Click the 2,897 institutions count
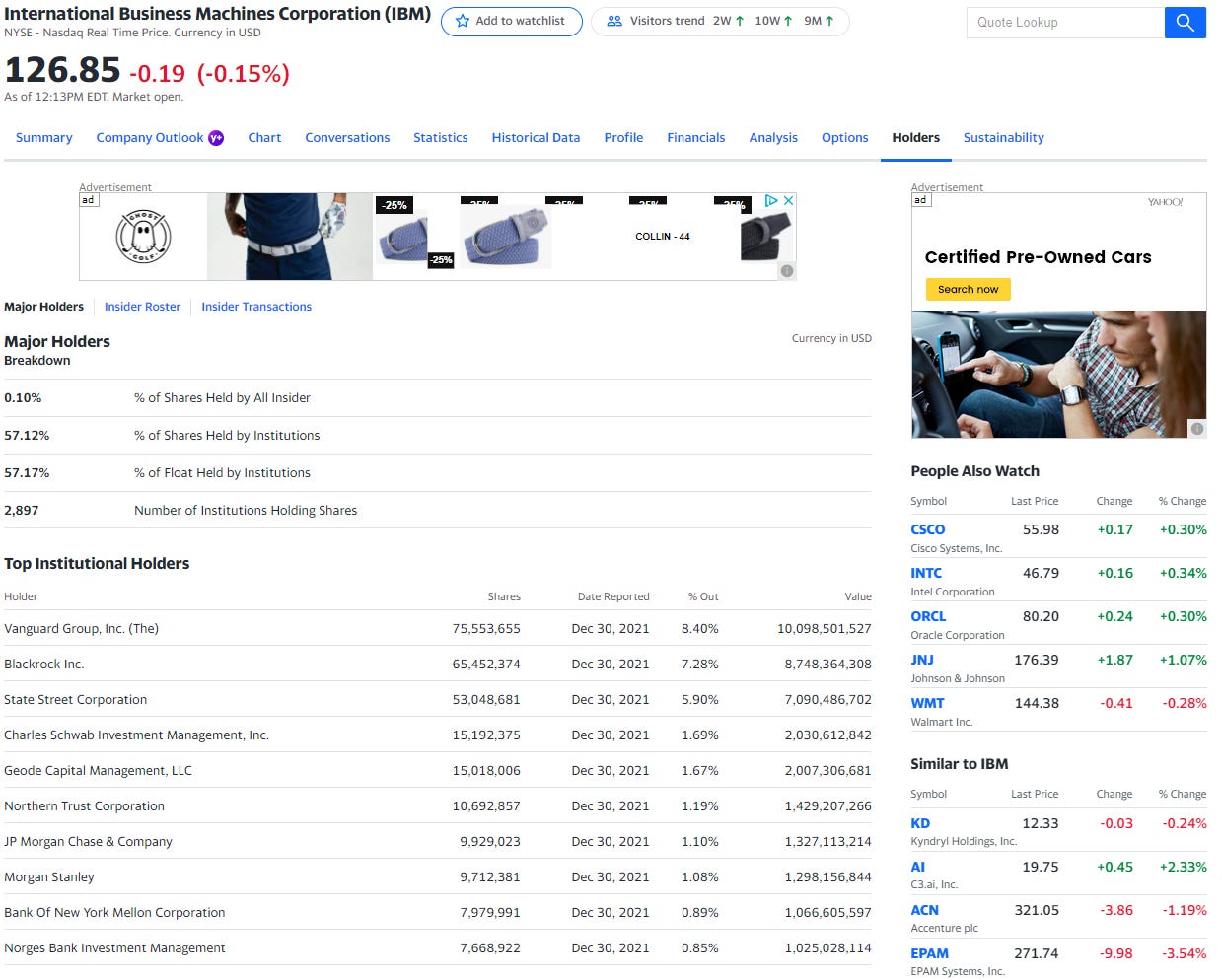Screen dimensions: 1222x980 click(x=22, y=510)
